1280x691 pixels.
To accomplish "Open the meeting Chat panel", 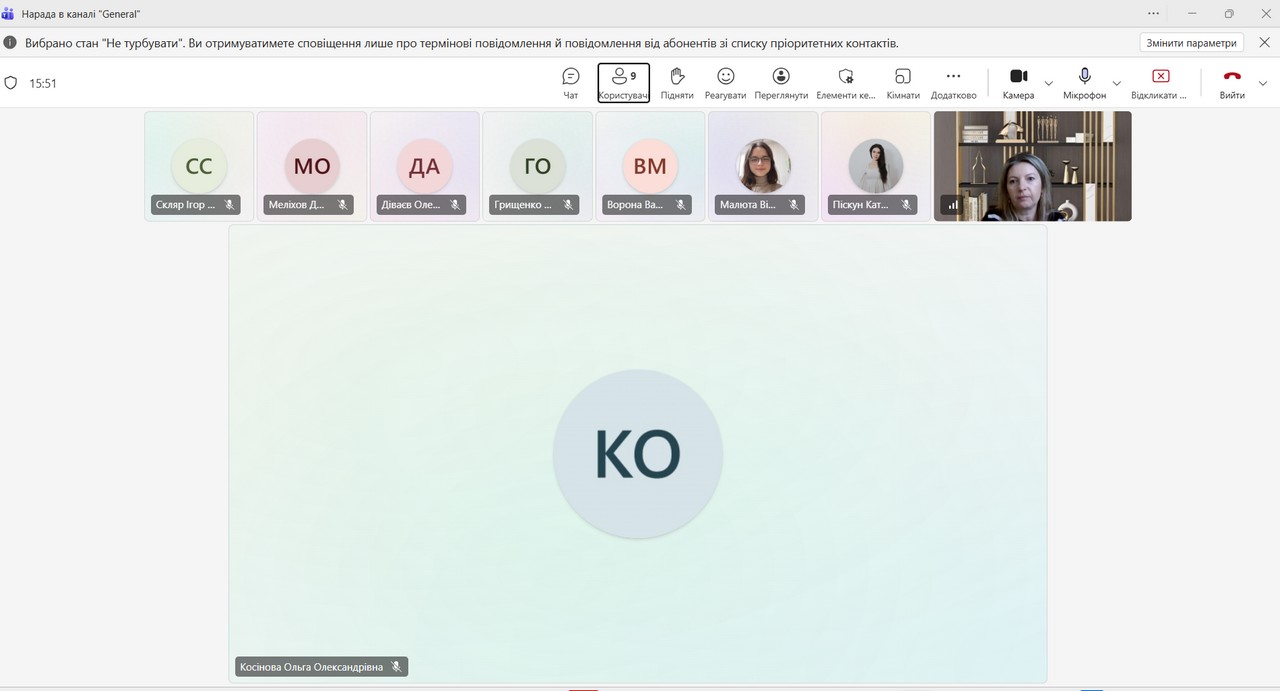I will click(570, 83).
